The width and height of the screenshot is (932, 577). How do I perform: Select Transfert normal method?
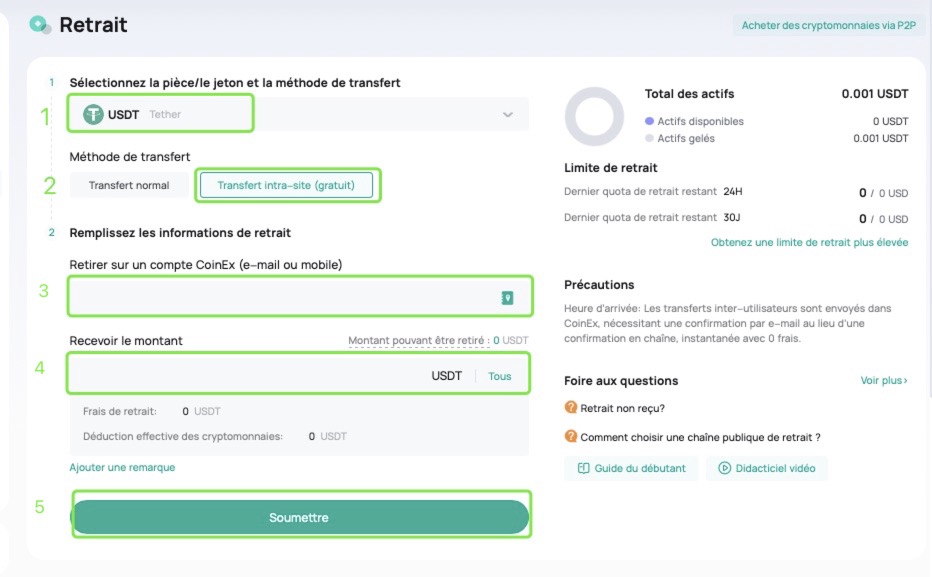[x=129, y=185]
